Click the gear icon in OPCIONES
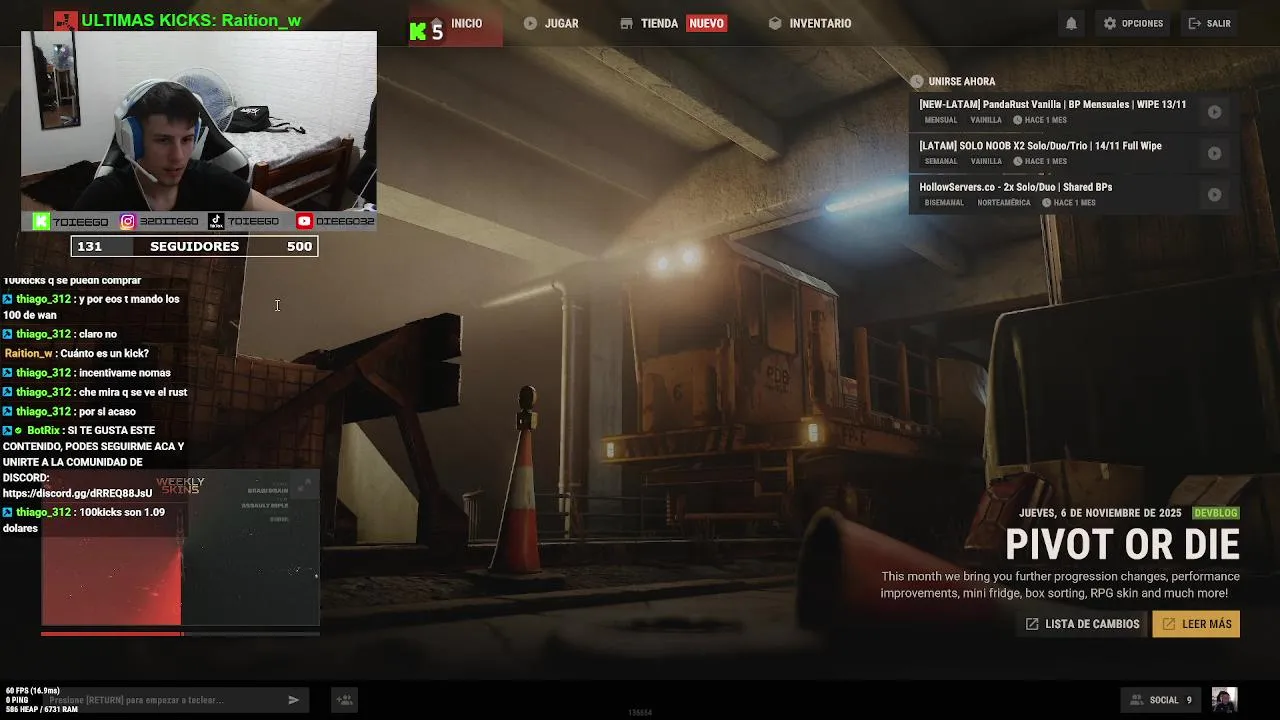 point(1110,23)
